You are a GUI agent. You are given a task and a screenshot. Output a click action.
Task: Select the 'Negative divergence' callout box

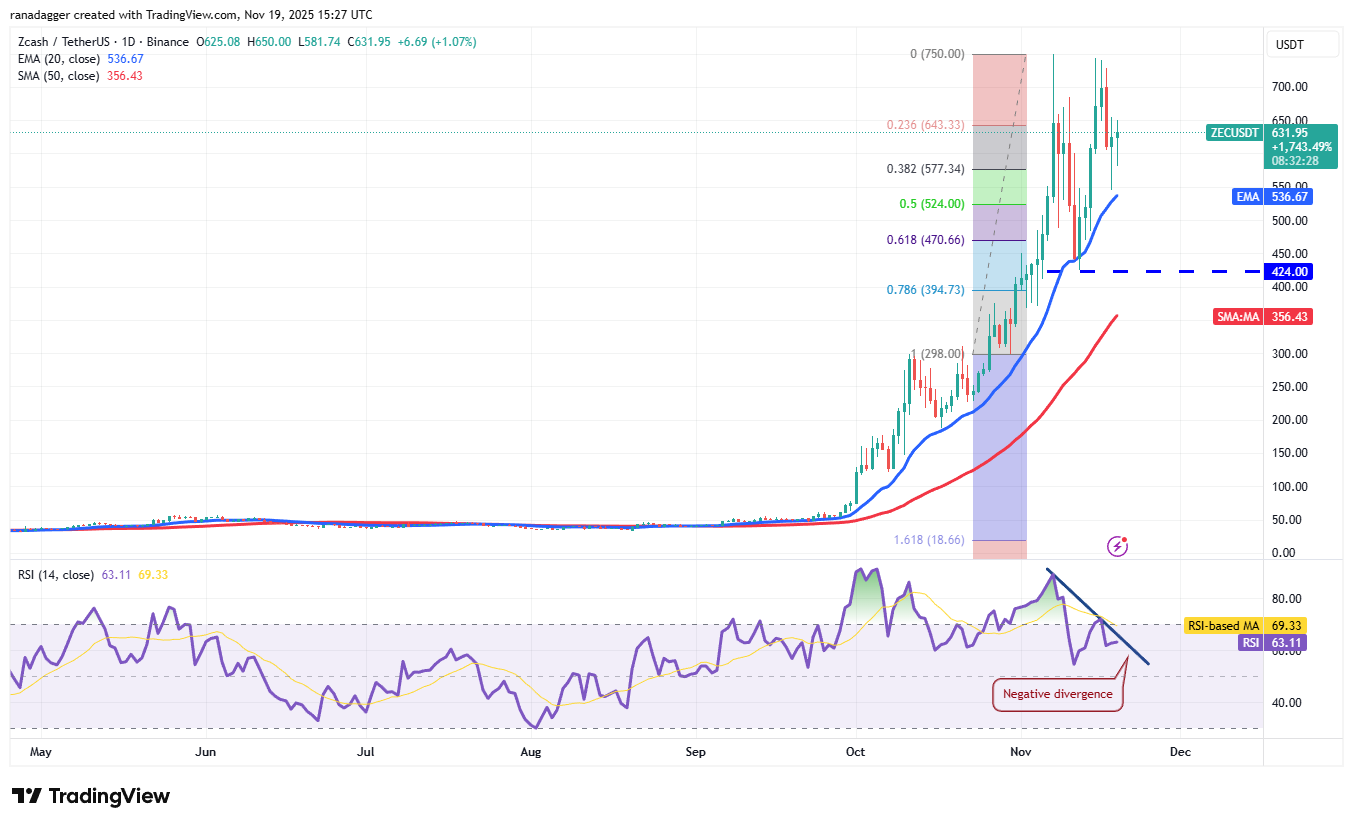(x=1057, y=693)
